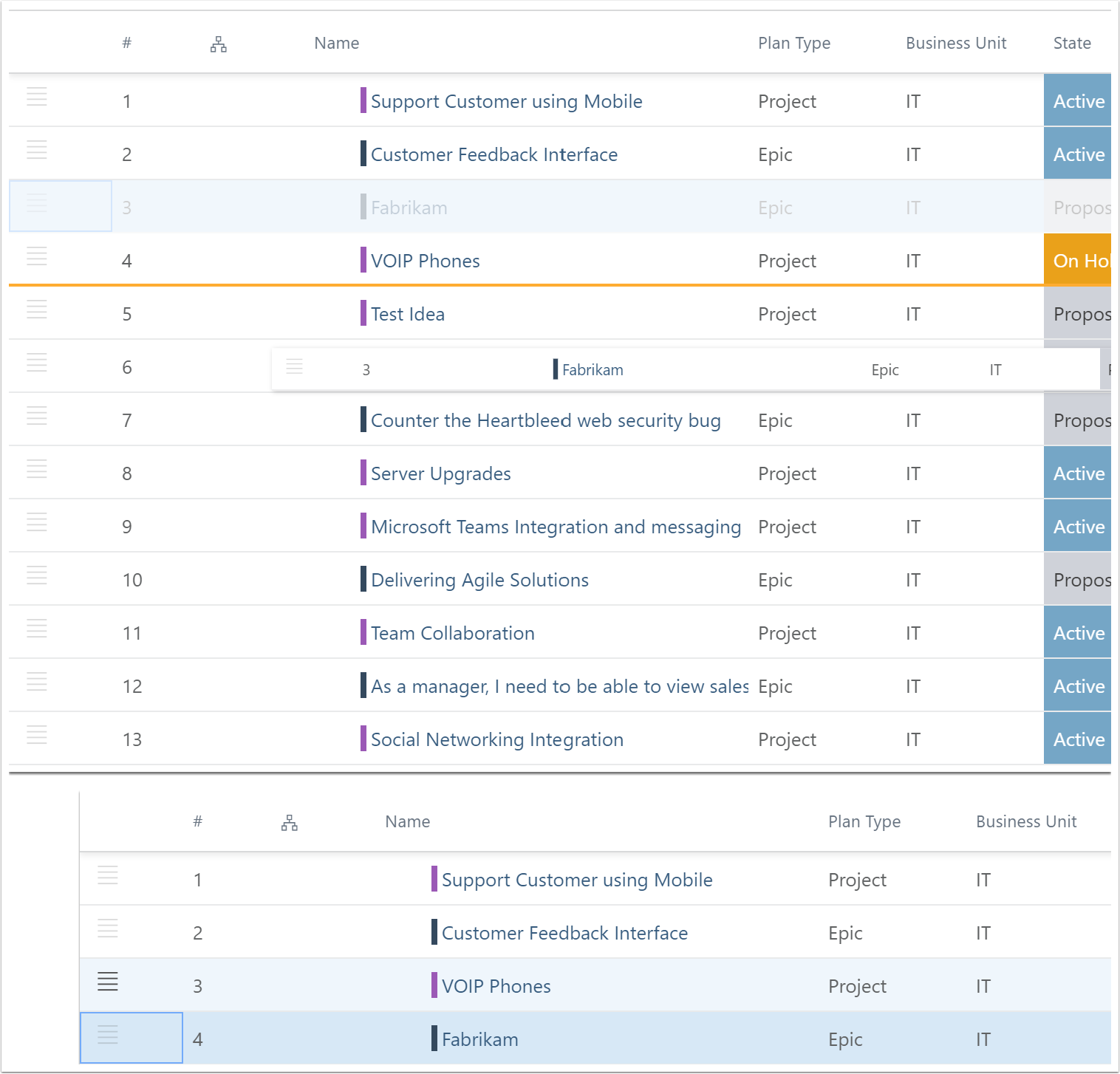Open VOIP Phones in bottom table
This screenshot has width=1120, height=1074.
(x=496, y=986)
